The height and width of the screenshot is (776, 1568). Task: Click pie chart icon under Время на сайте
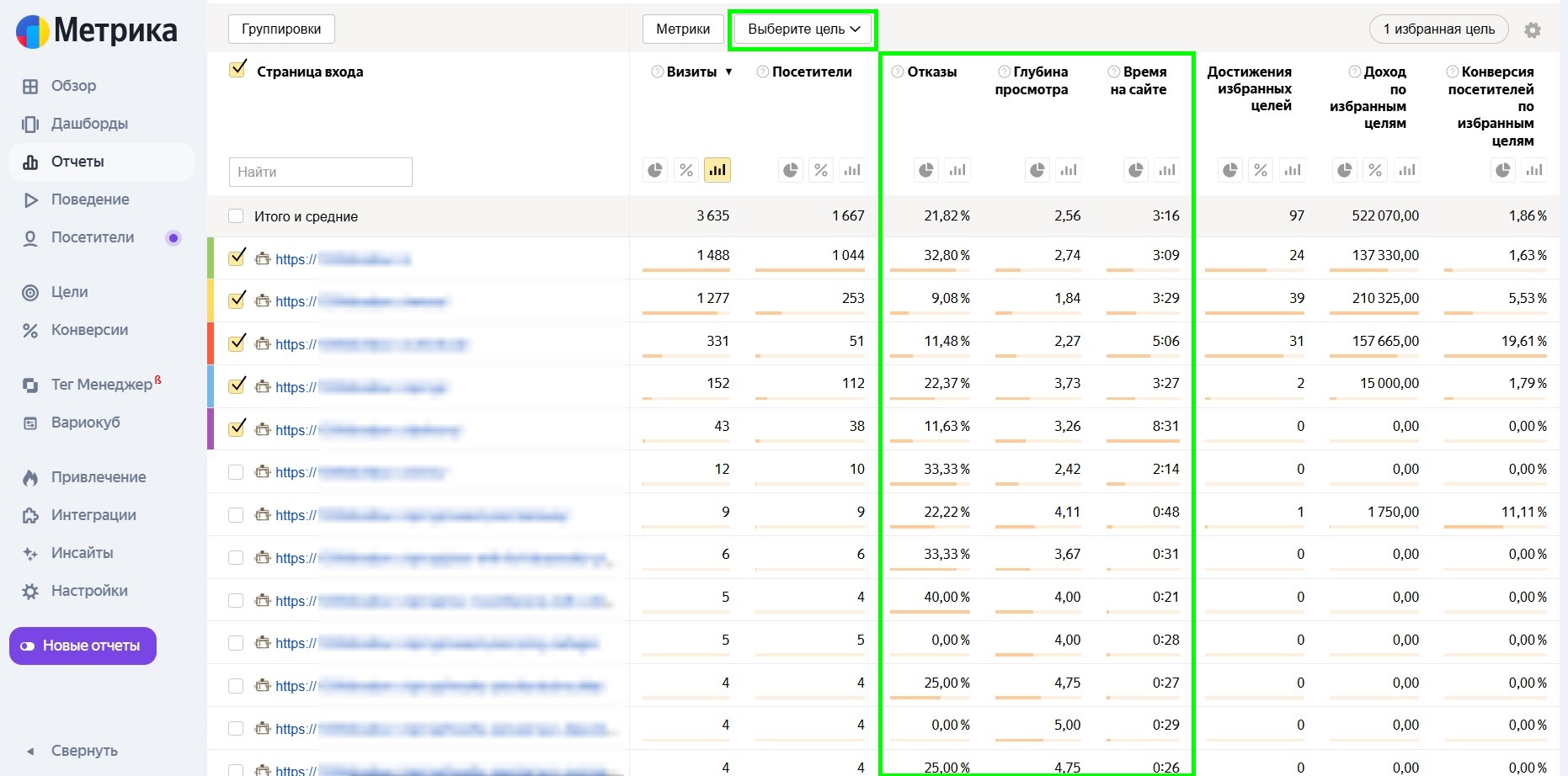pos(1136,171)
